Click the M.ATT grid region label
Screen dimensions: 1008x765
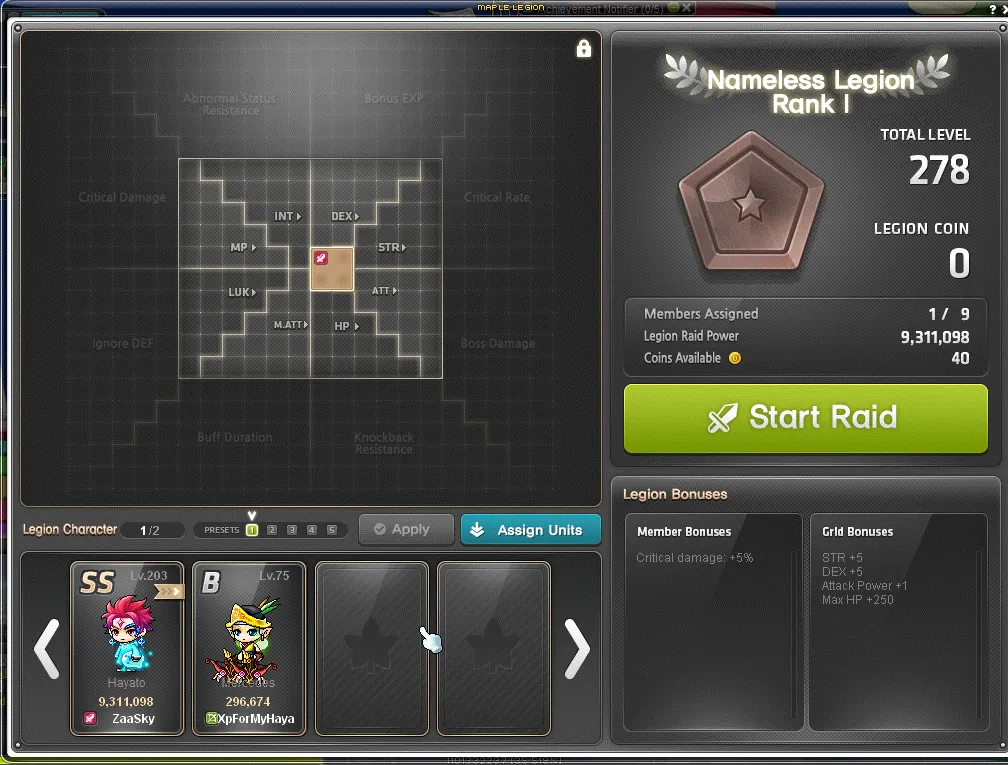click(291, 325)
